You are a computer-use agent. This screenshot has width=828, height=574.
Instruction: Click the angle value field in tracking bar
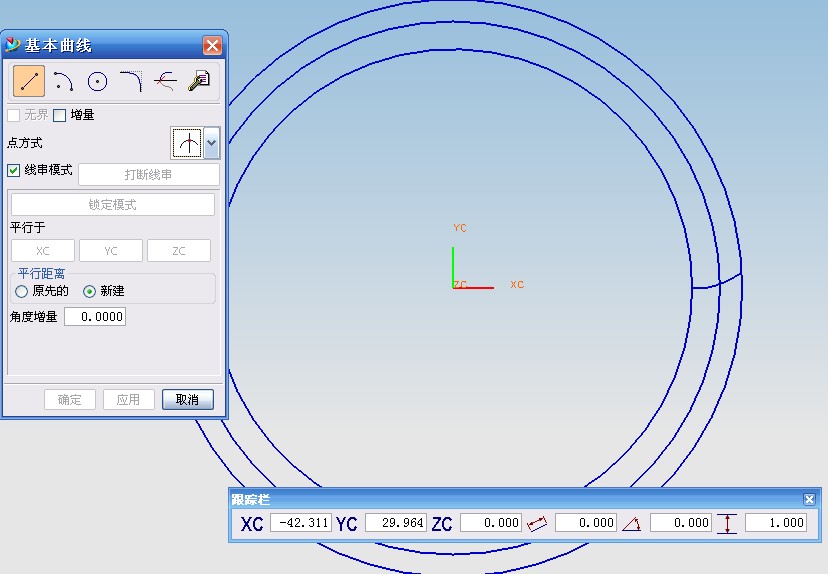681,523
